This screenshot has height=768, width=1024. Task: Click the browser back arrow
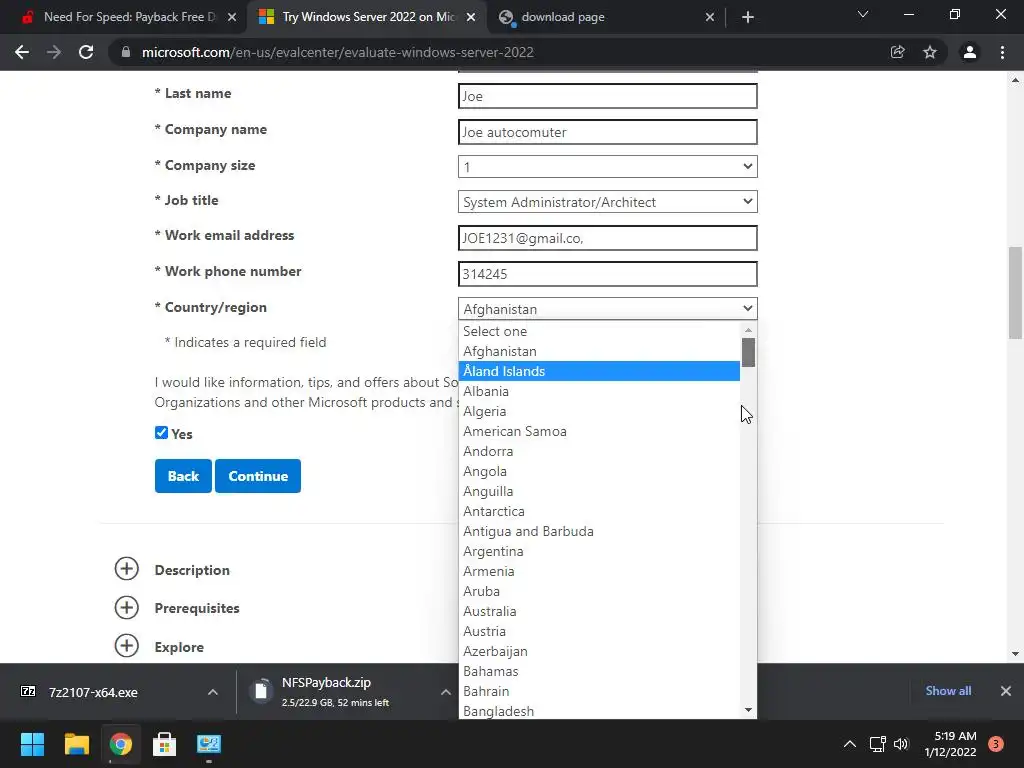[22, 52]
